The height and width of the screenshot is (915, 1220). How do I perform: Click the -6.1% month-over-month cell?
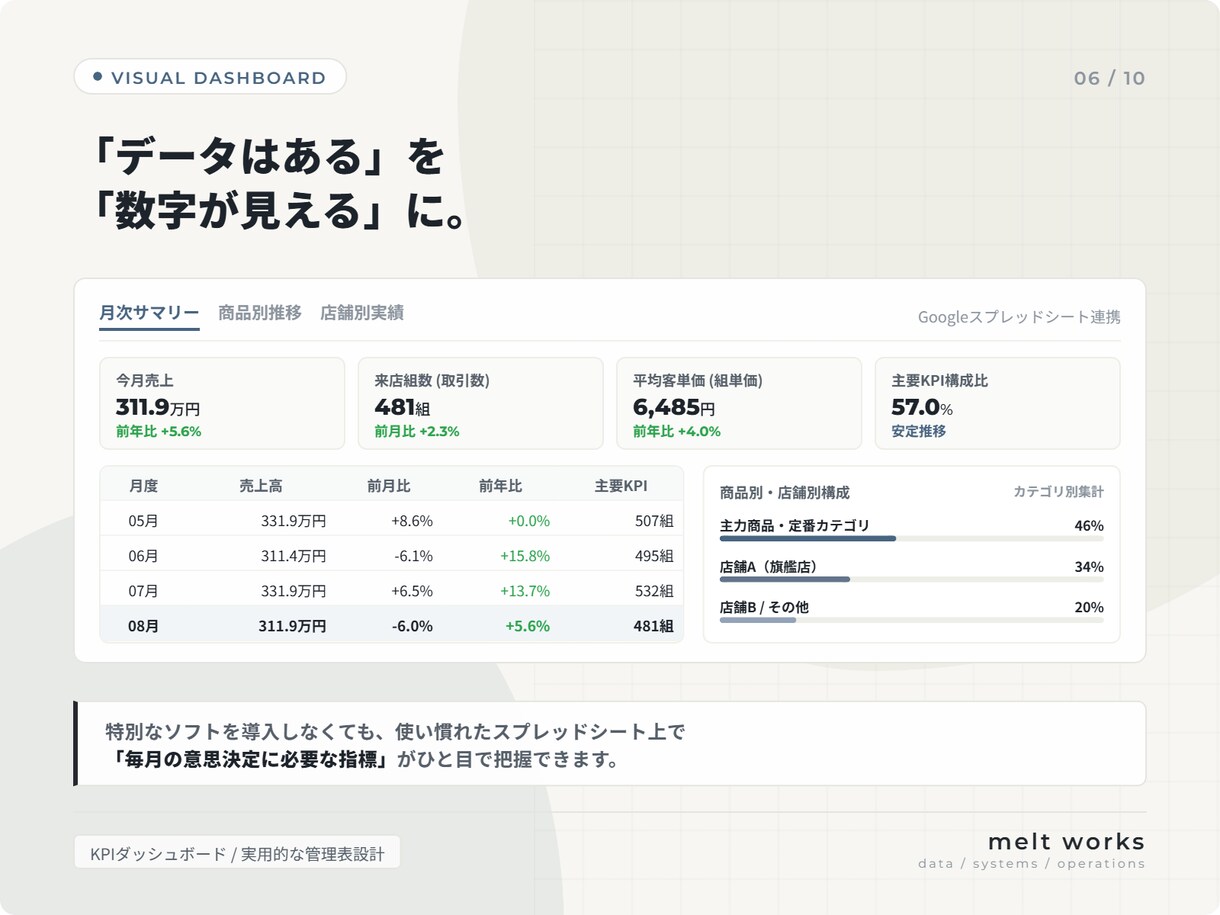(x=414, y=556)
